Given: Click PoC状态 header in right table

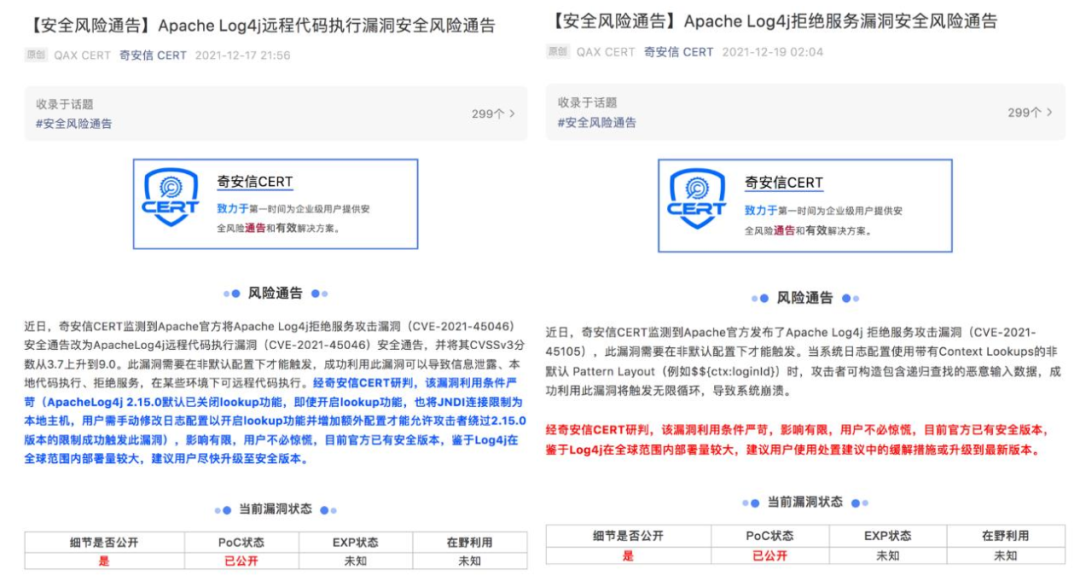Looking at the screenshot, I should [x=769, y=535].
